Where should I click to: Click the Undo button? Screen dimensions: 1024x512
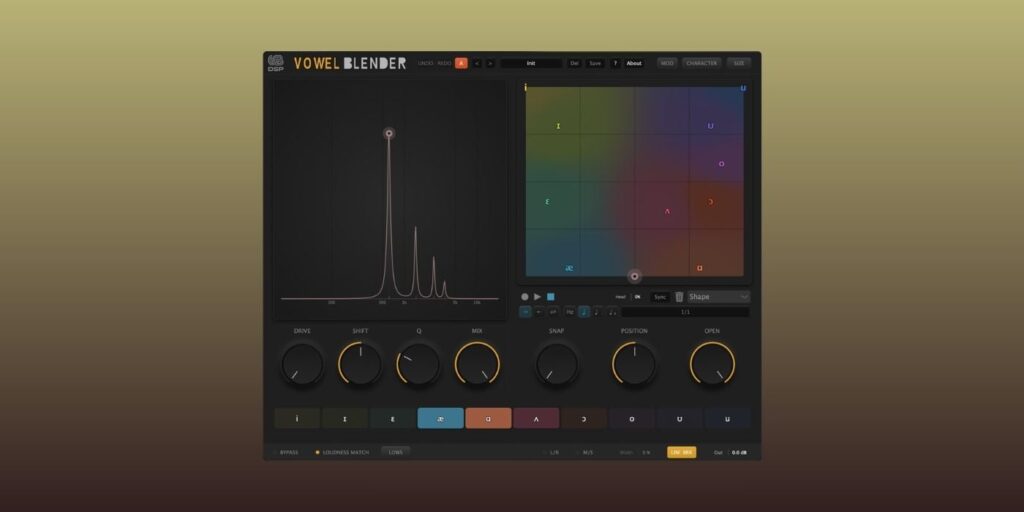click(425, 63)
